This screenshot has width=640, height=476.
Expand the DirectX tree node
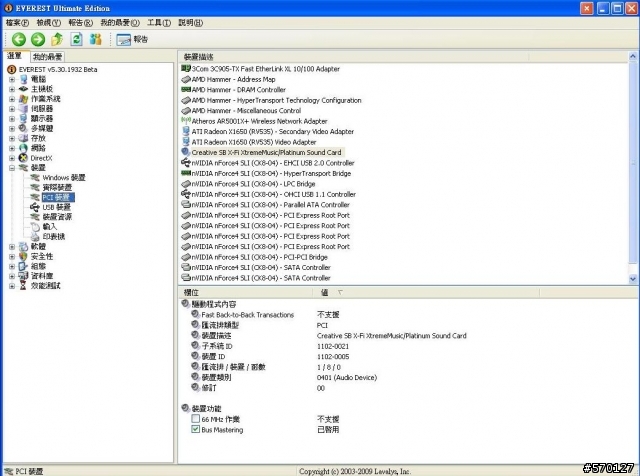(12, 158)
